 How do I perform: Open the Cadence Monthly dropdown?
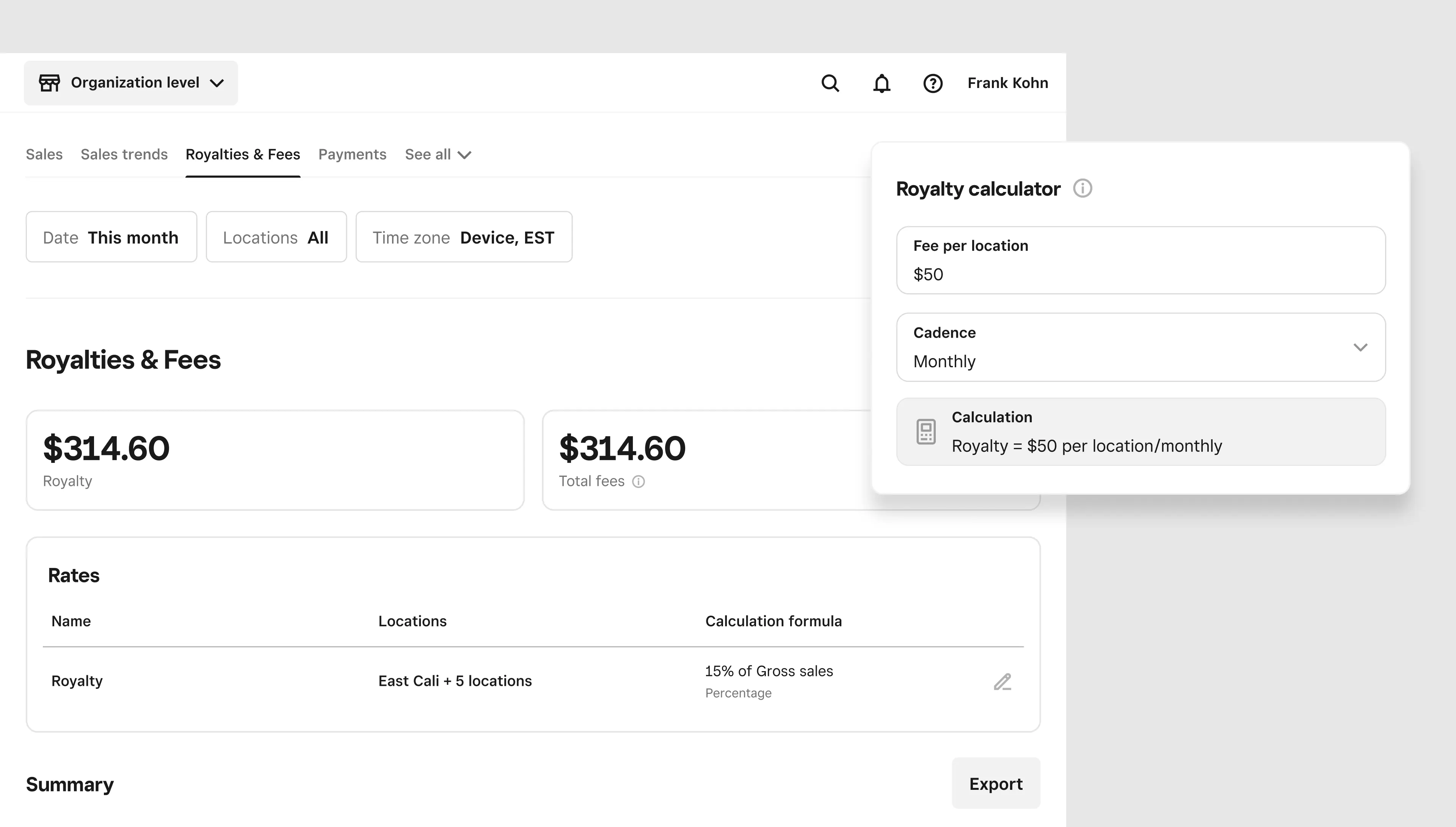tap(1141, 347)
